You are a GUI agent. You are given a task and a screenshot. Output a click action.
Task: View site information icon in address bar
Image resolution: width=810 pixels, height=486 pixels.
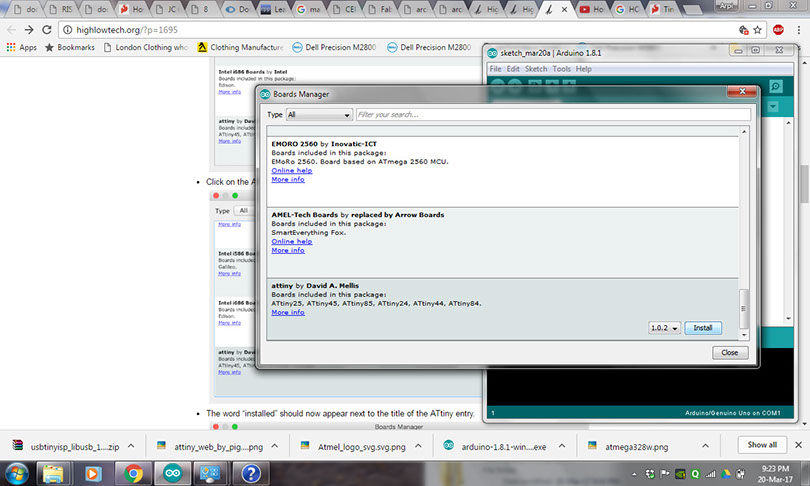67,30
